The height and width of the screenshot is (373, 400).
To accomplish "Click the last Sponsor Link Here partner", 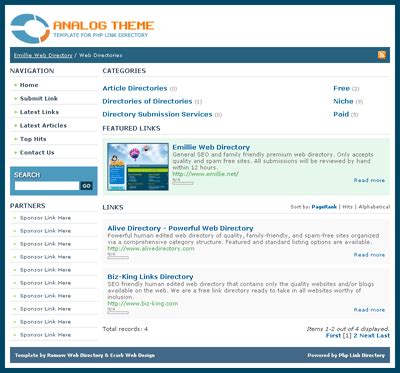I will pos(45,335).
